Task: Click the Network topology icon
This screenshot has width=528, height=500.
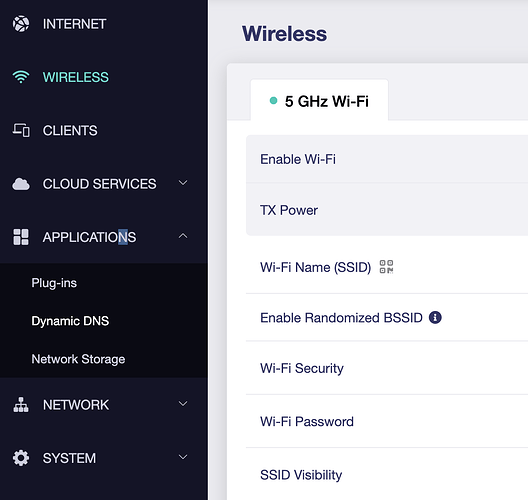Action: (x=21, y=405)
